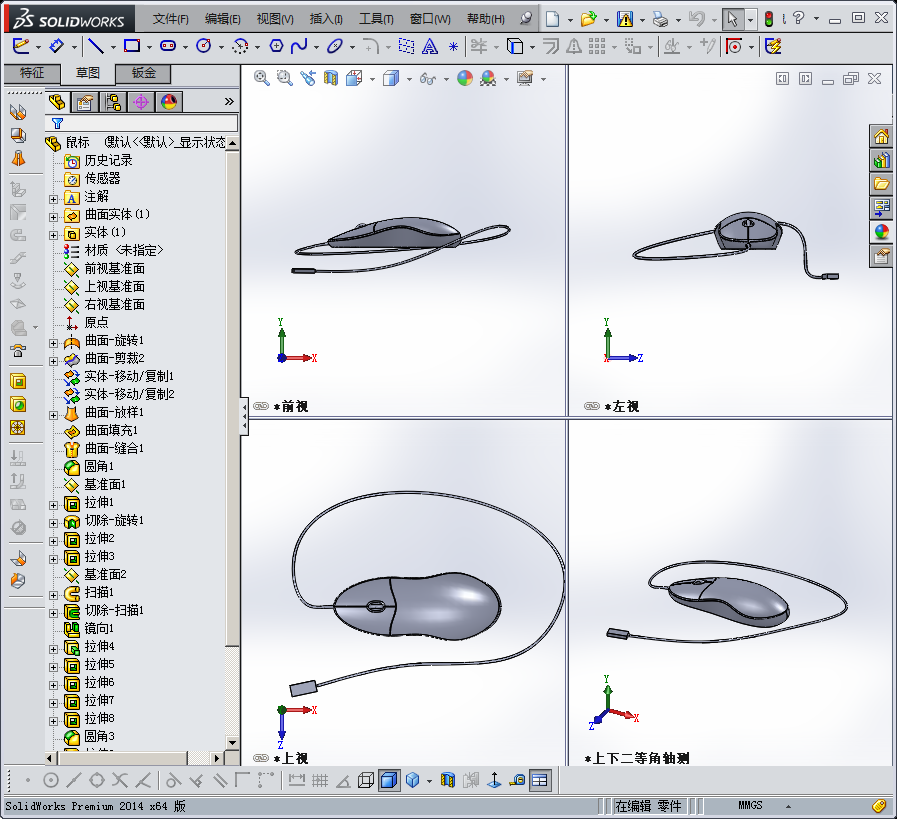Click the Zoom to Area icon

point(284,78)
